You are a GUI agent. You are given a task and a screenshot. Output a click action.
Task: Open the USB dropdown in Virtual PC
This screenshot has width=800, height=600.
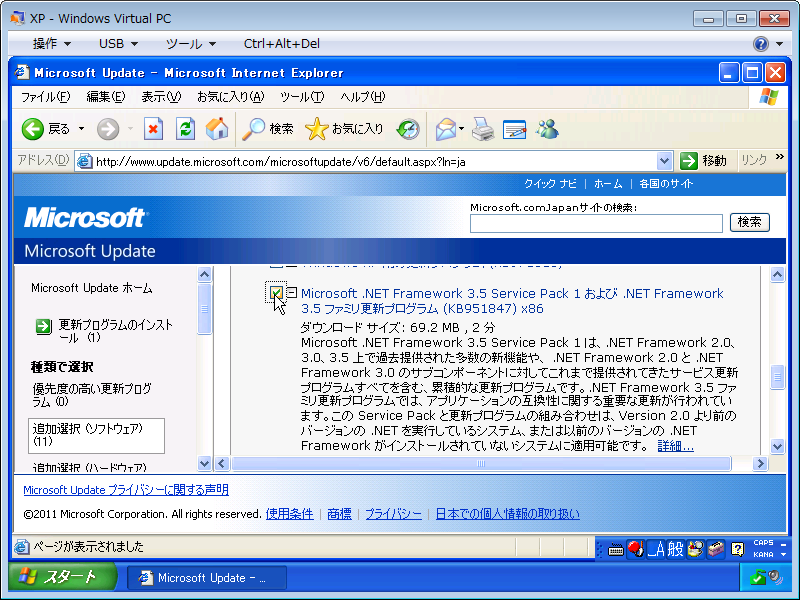118,44
